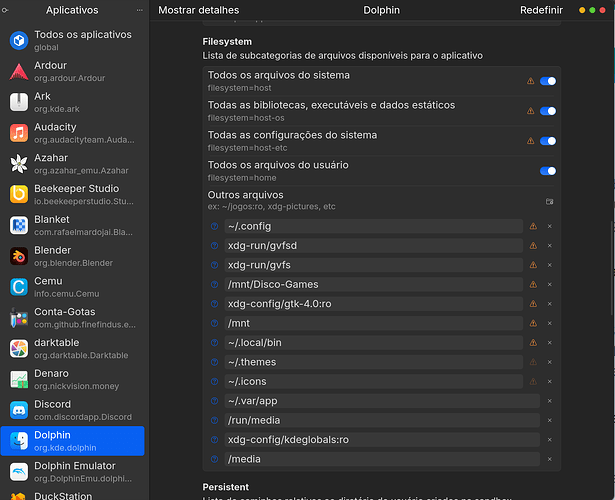Remove the ~/.config path entry
This screenshot has width=615, height=500.
pyautogui.click(x=549, y=226)
